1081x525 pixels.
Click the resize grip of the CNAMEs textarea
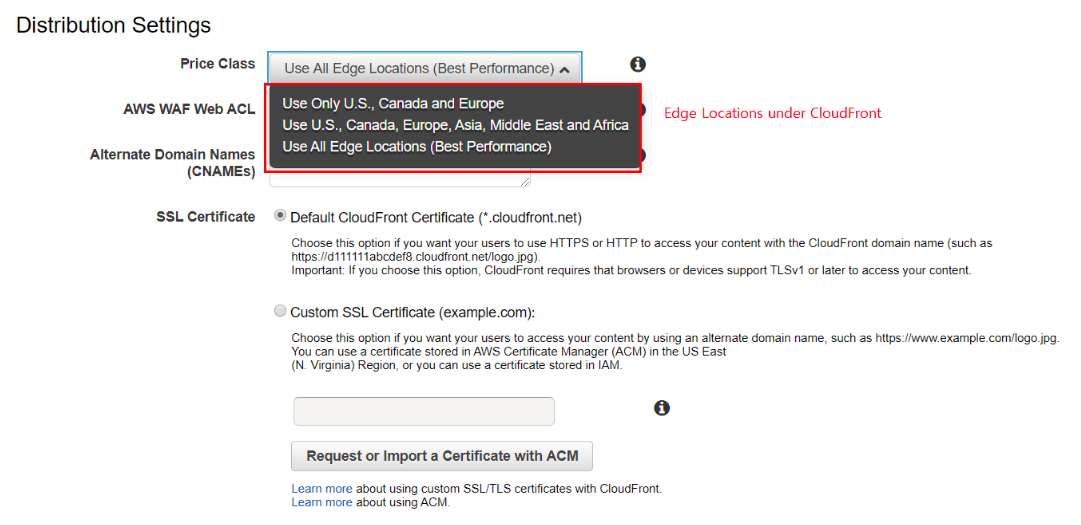(x=526, y=182)
